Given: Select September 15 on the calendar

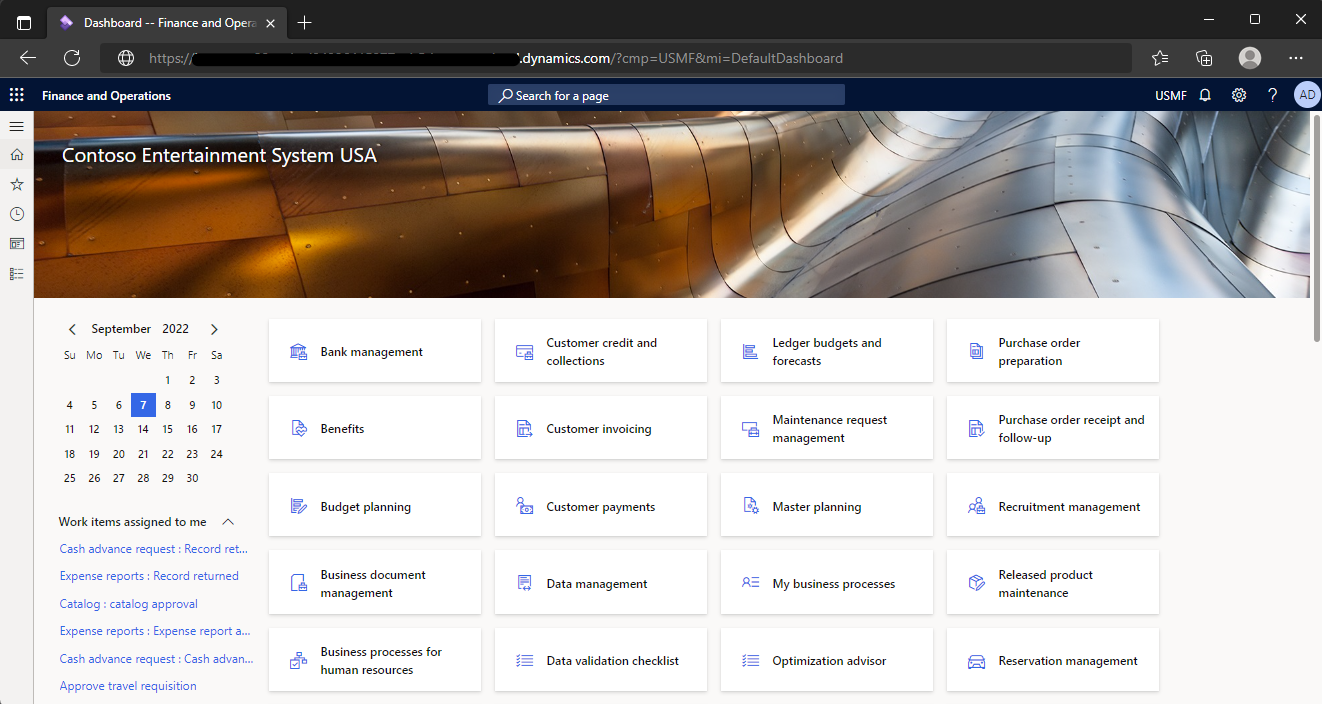Looking at the screenshot, I should [167, 429].
